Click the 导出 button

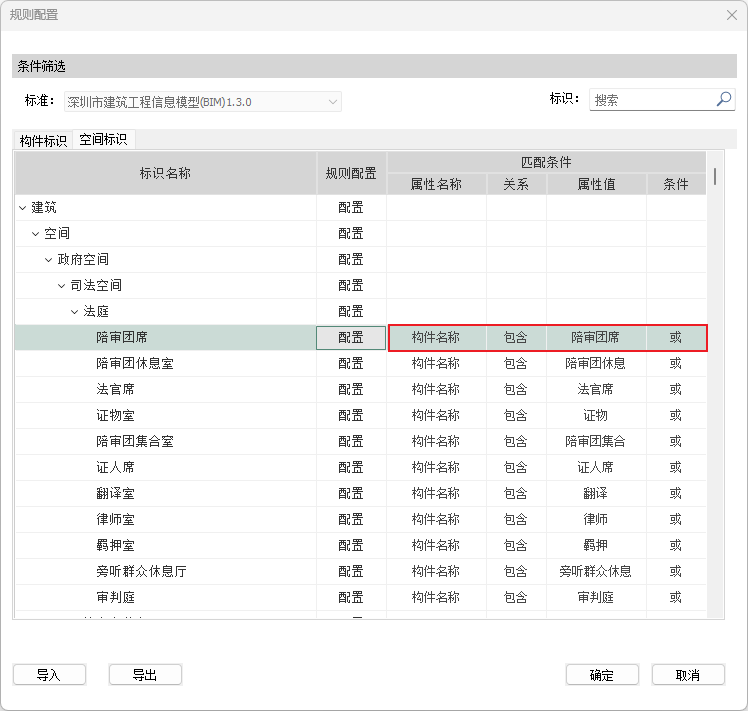tap(145, 675)
